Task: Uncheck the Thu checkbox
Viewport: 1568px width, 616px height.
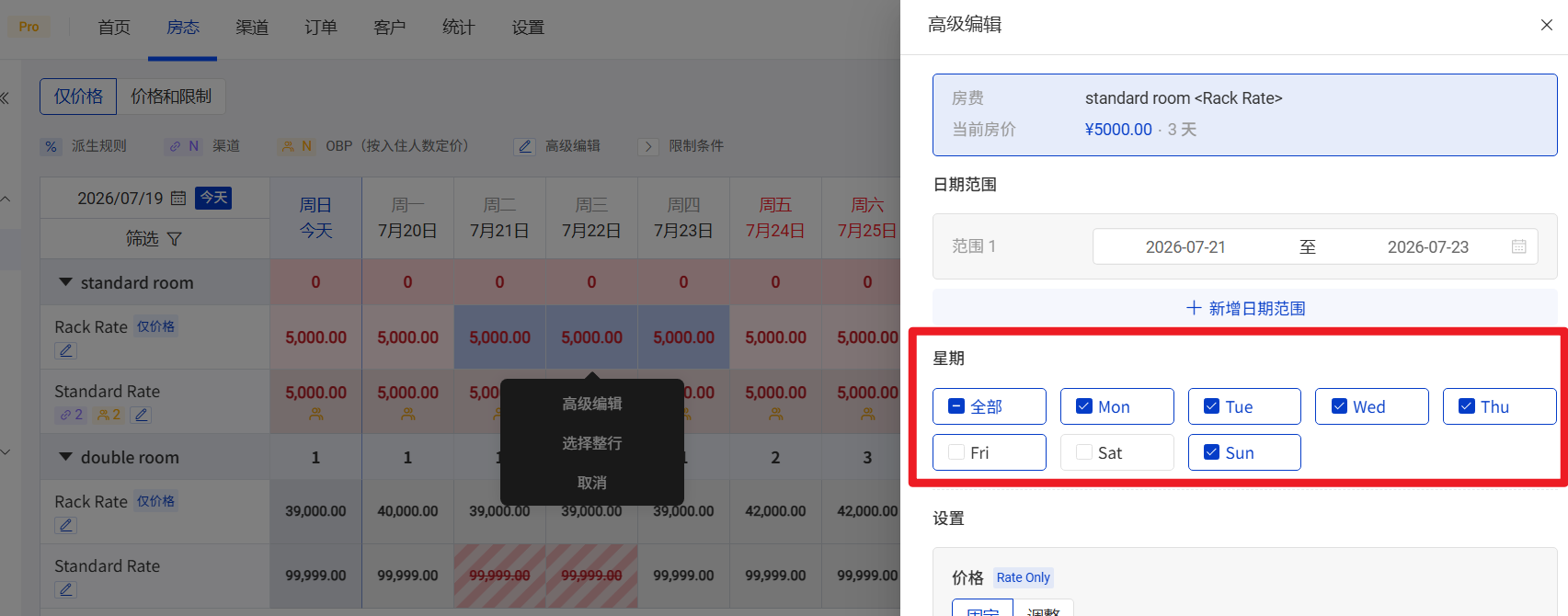Action: tap(1467, 406)
